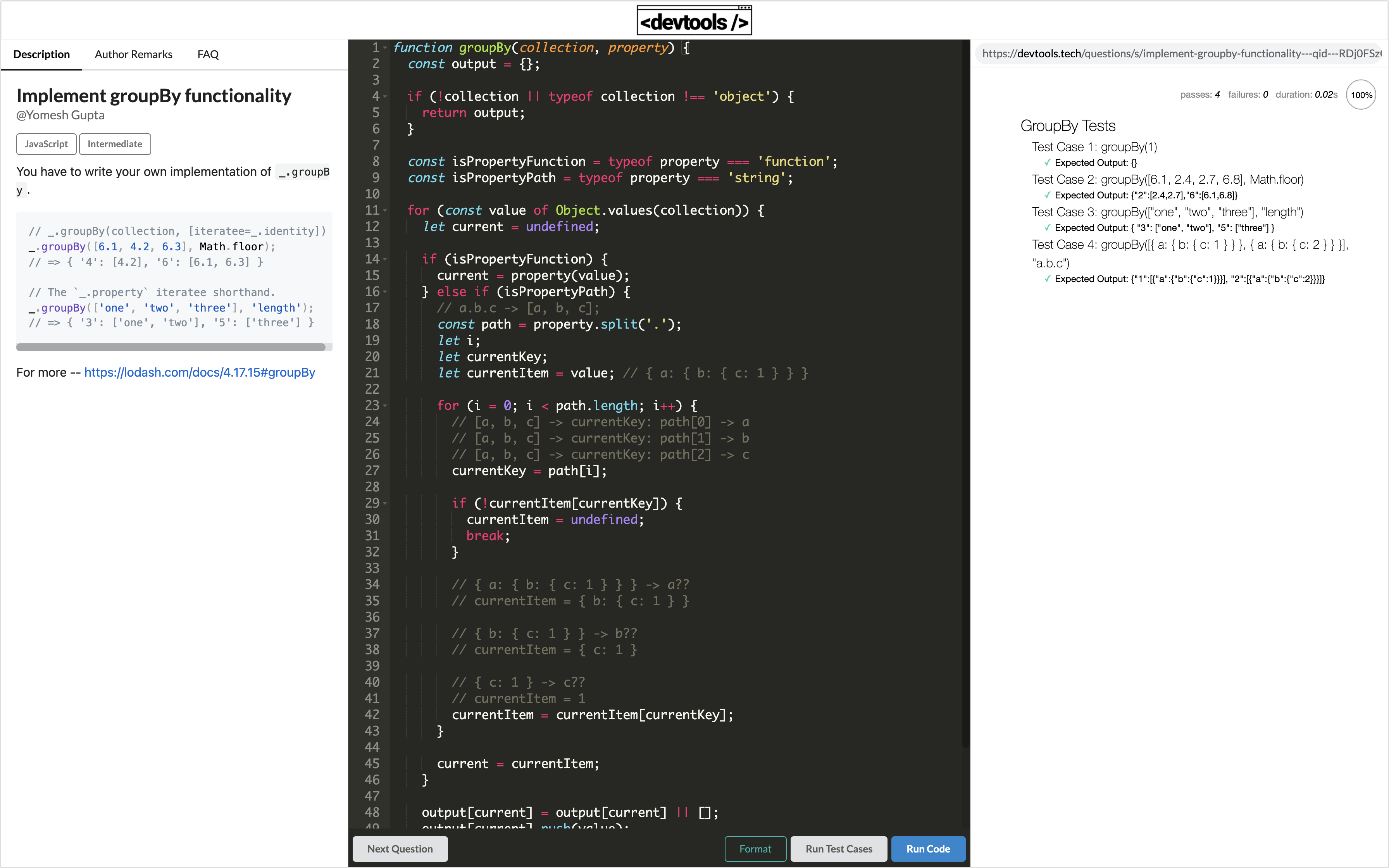Switch to the Author Remarks tab
Image resolution: width=1389 pixels, height=868 pixels.
[133, 54]
